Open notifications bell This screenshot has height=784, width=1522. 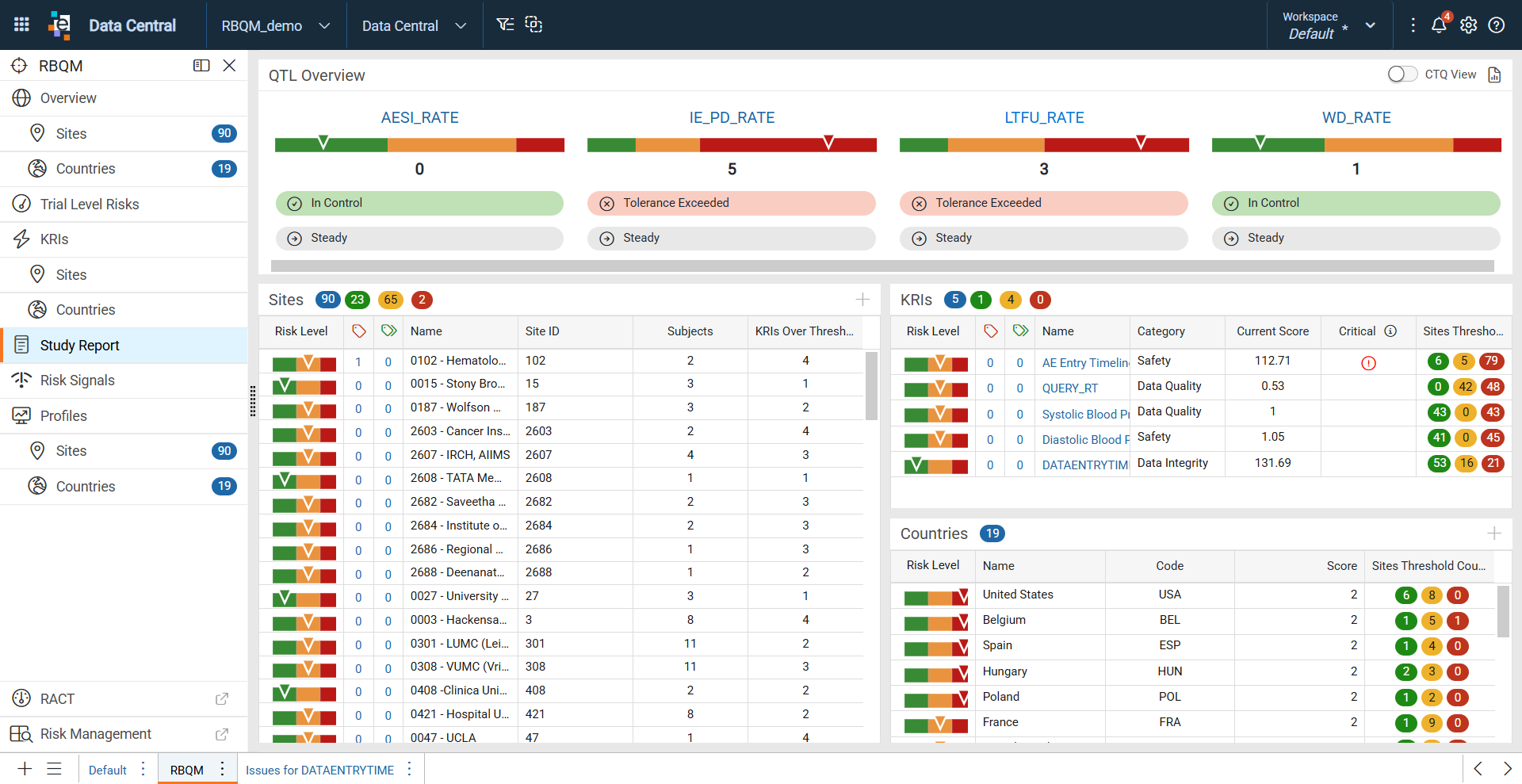[1439, 25]
